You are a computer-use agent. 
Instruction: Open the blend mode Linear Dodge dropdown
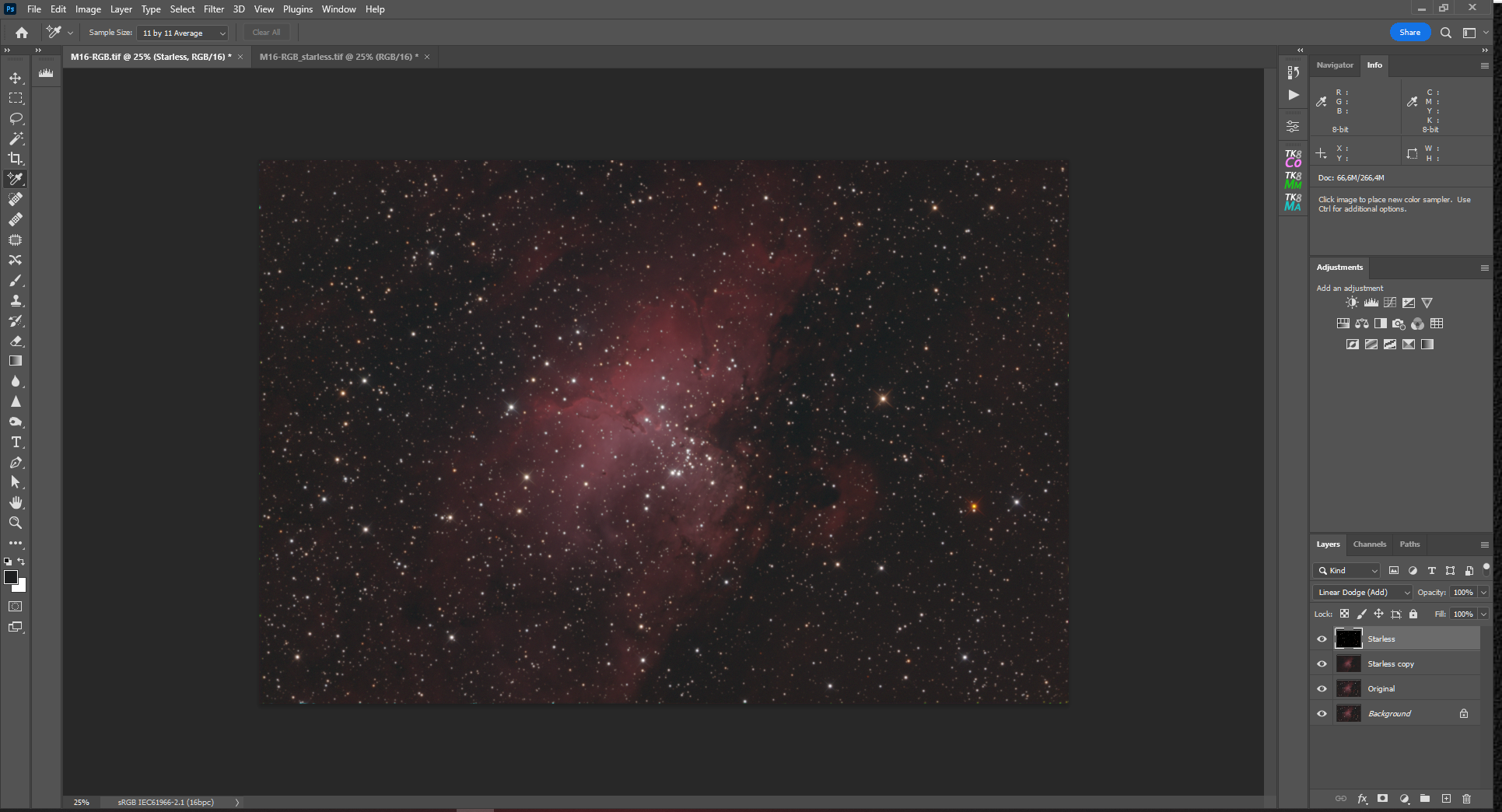[1362, 593]
